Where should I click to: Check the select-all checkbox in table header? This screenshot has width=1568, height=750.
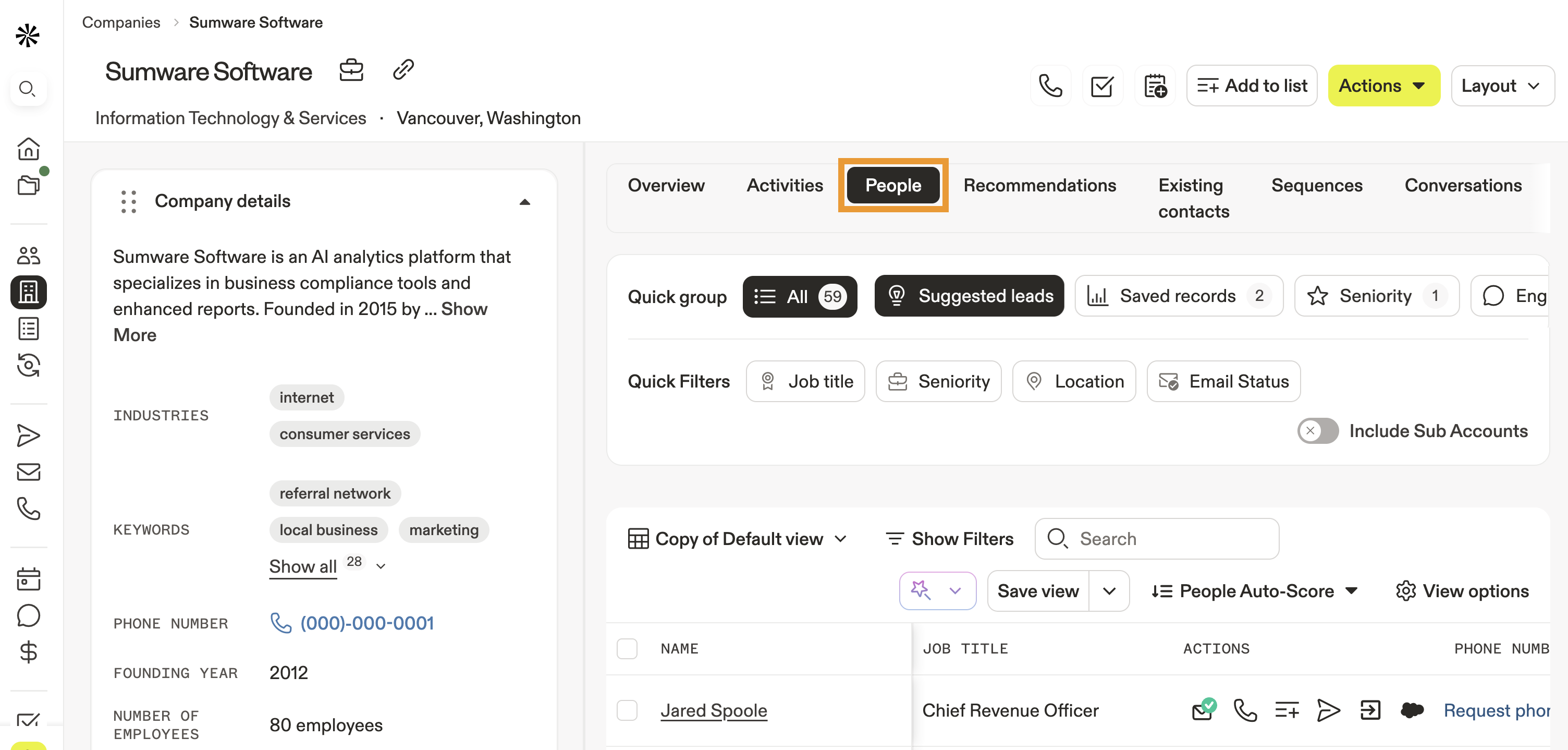627,649
